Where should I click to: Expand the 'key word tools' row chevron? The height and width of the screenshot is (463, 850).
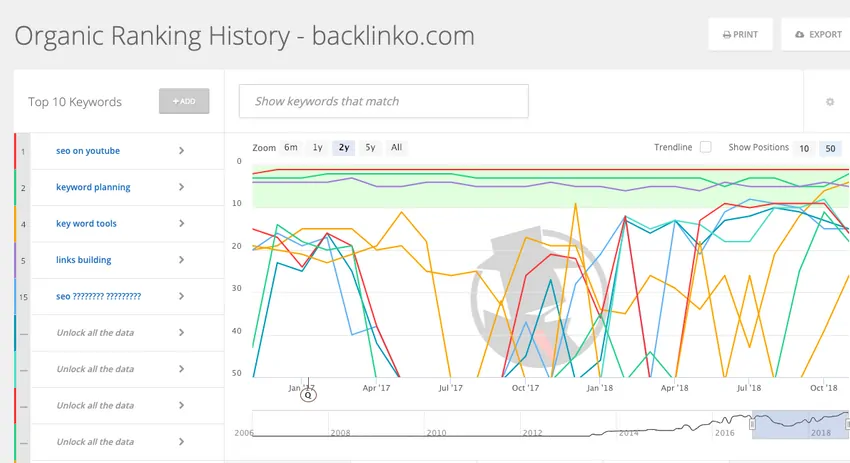pos(182,223)
